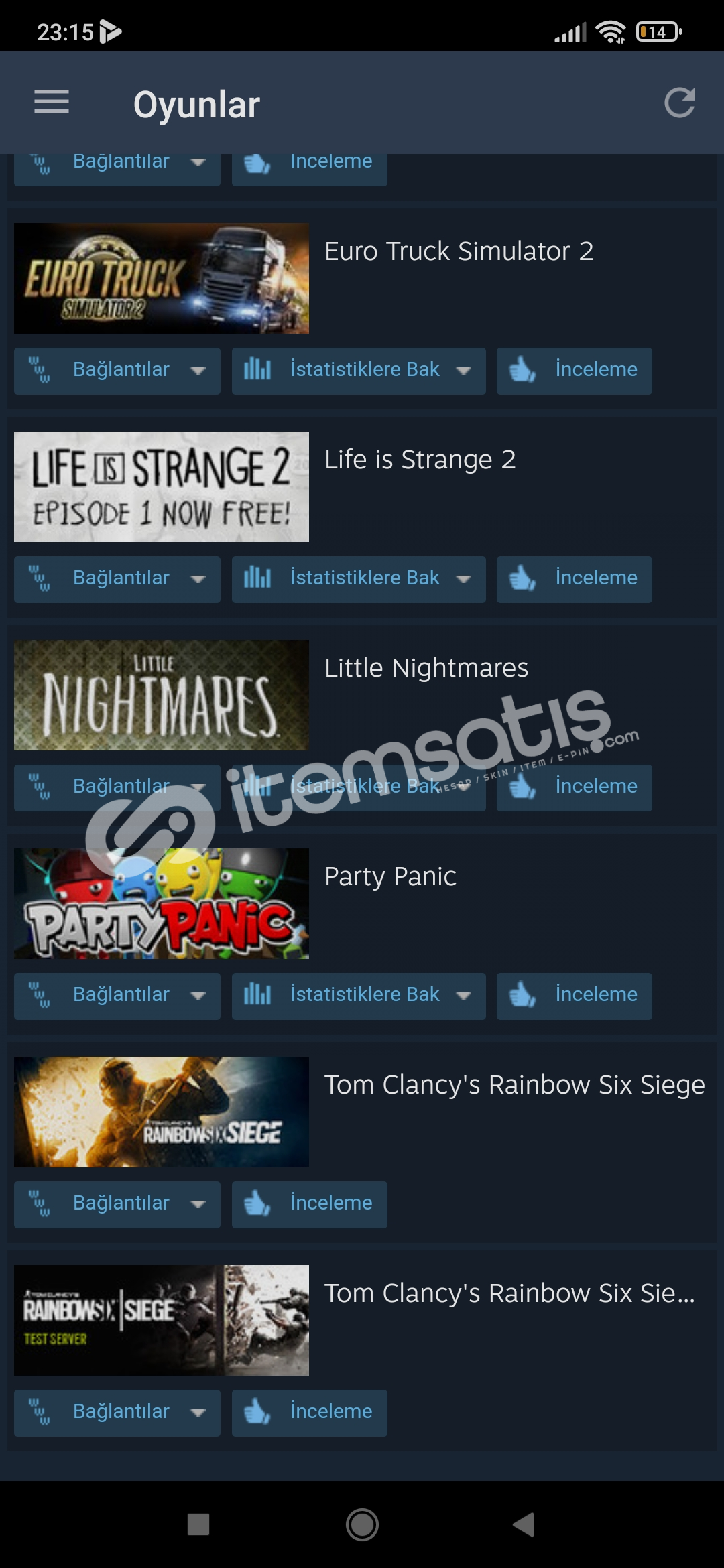Image resolution: width=724 pixels, height=1568 pixels.
Task: Open the hamburger navigation menu
Action: (x=52, y=102)
